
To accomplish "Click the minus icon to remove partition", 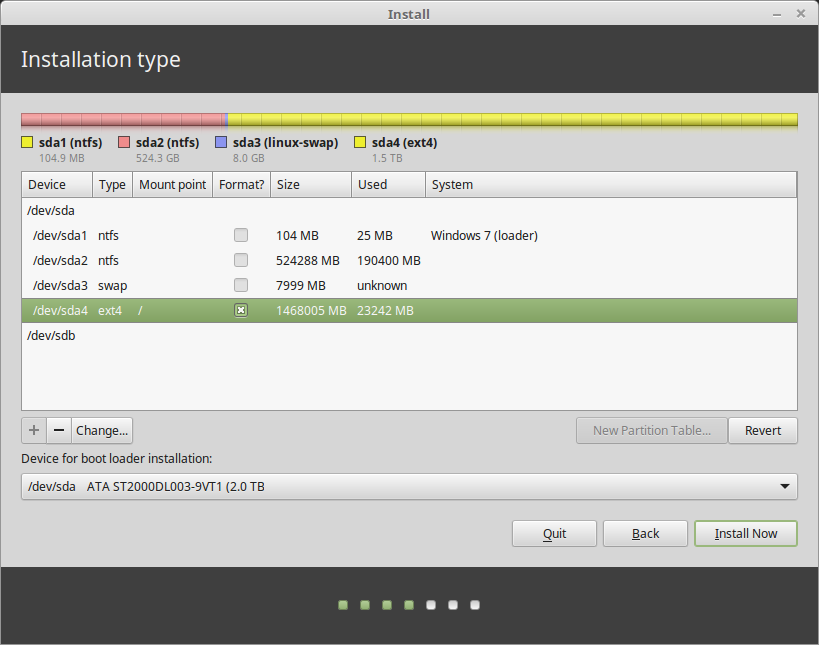I will pyautogui.click(x=59, y=430).
